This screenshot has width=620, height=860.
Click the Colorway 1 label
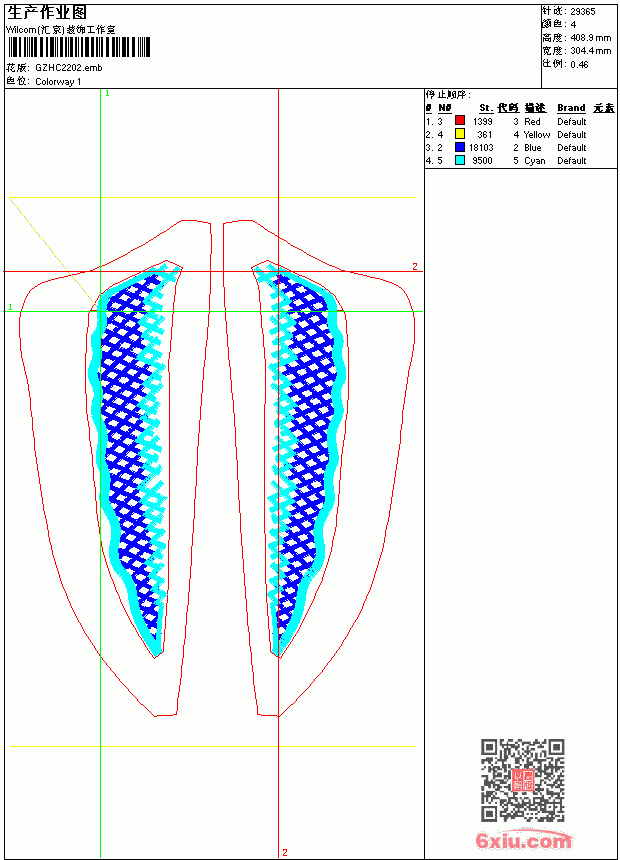click(x=58, y=82)
